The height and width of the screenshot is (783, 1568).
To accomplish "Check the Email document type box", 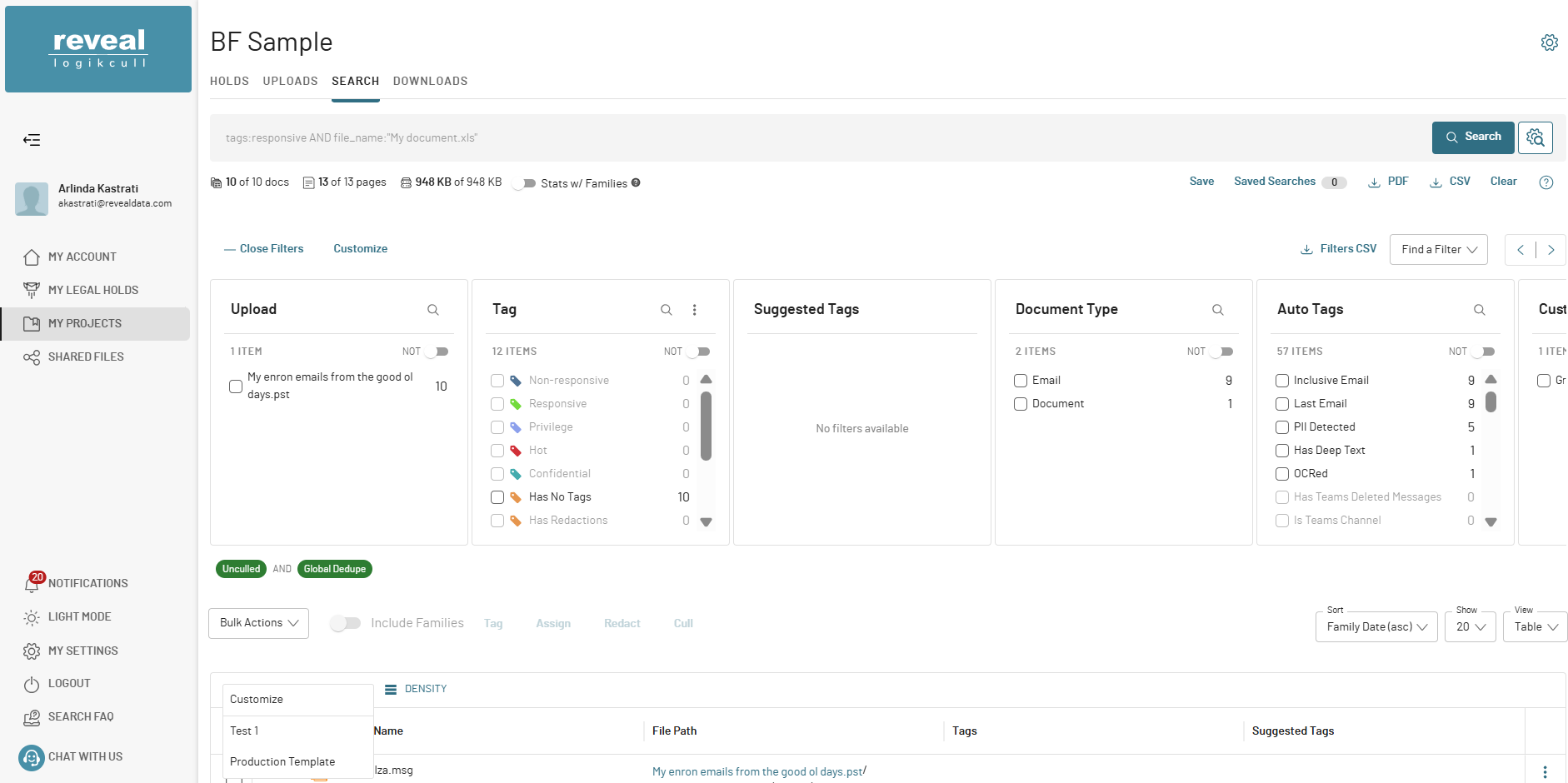I will [1021, 381].
